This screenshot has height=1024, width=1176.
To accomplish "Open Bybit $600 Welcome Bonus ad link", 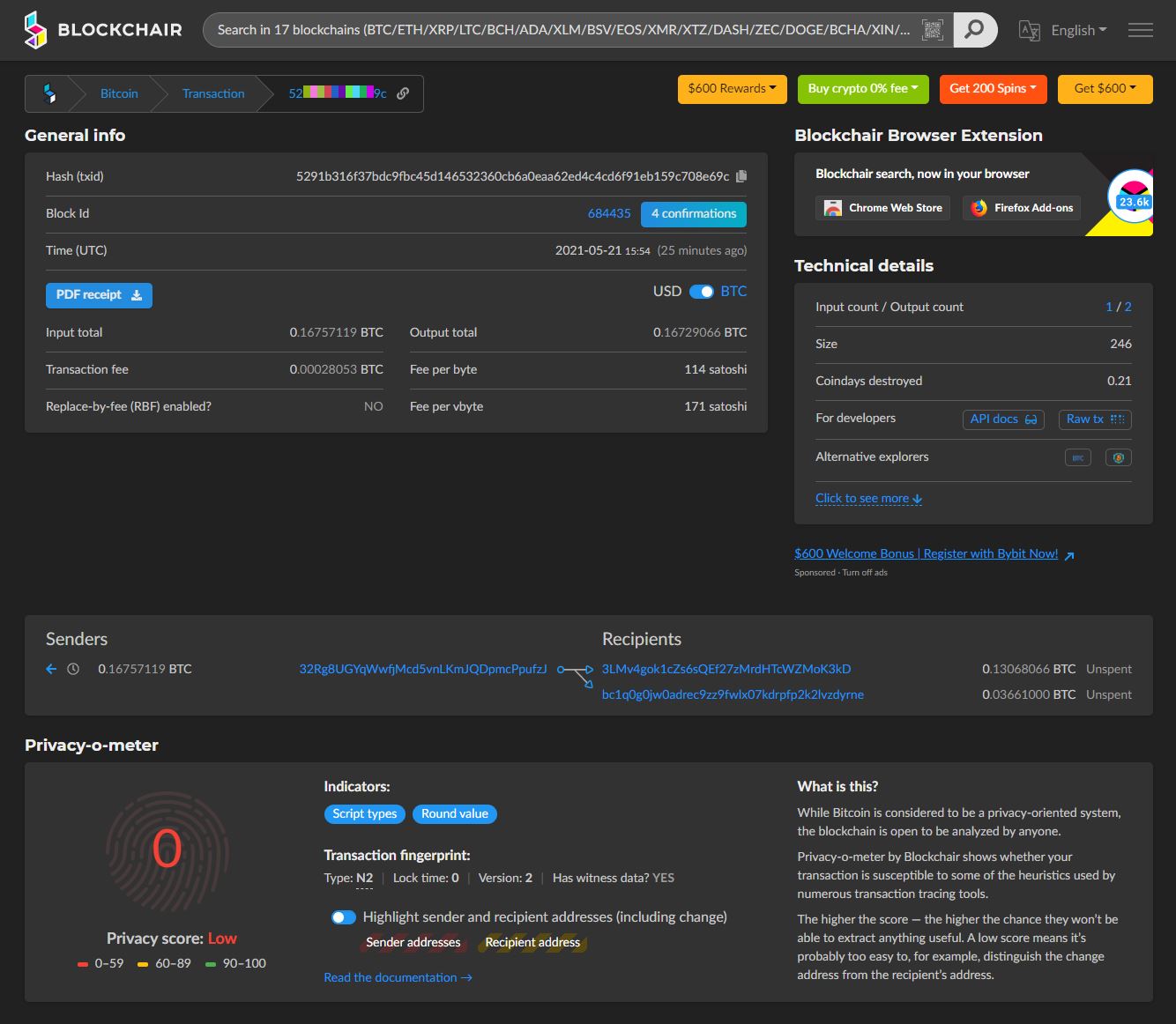I will click(x=926, y=553).
